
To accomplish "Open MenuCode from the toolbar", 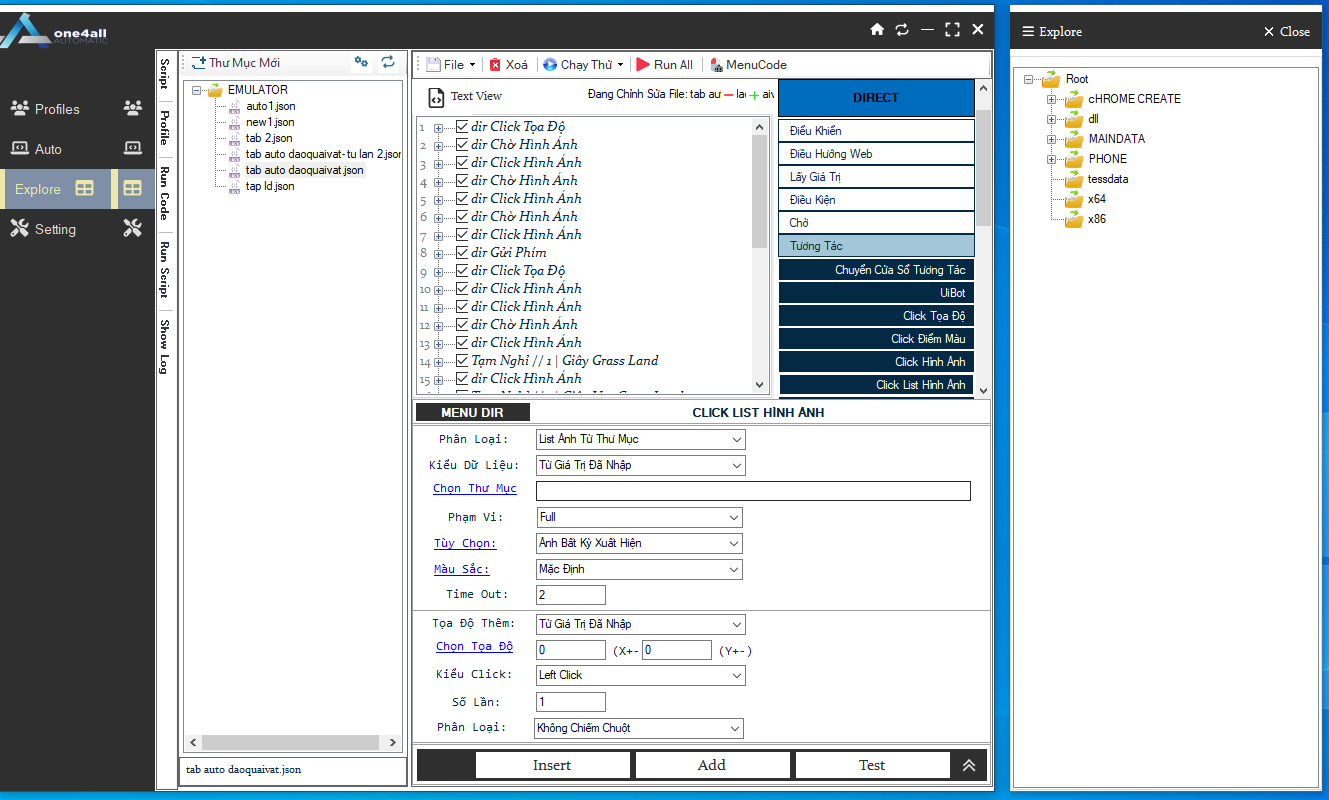I will (748, 65).
